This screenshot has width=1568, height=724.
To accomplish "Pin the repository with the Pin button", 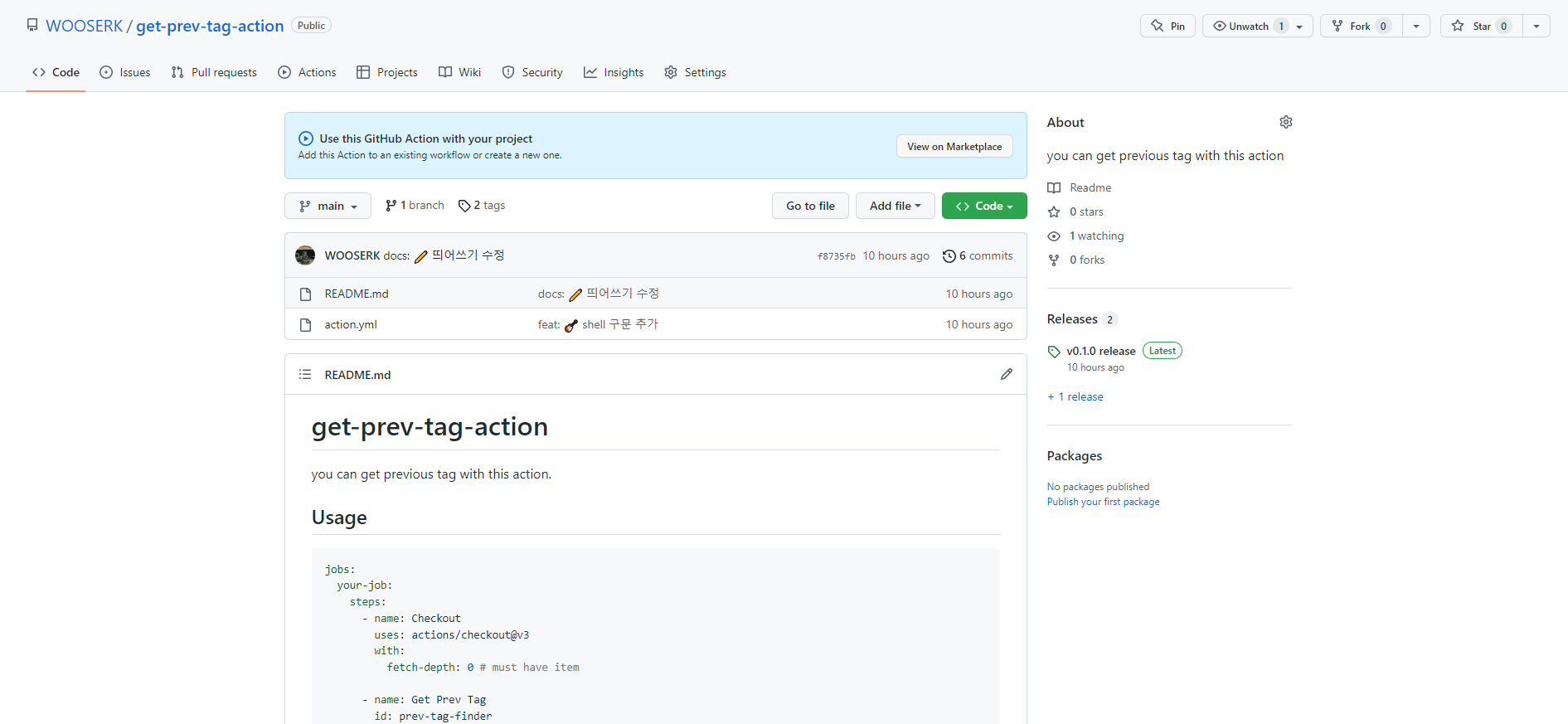I will coord(1168,26).
